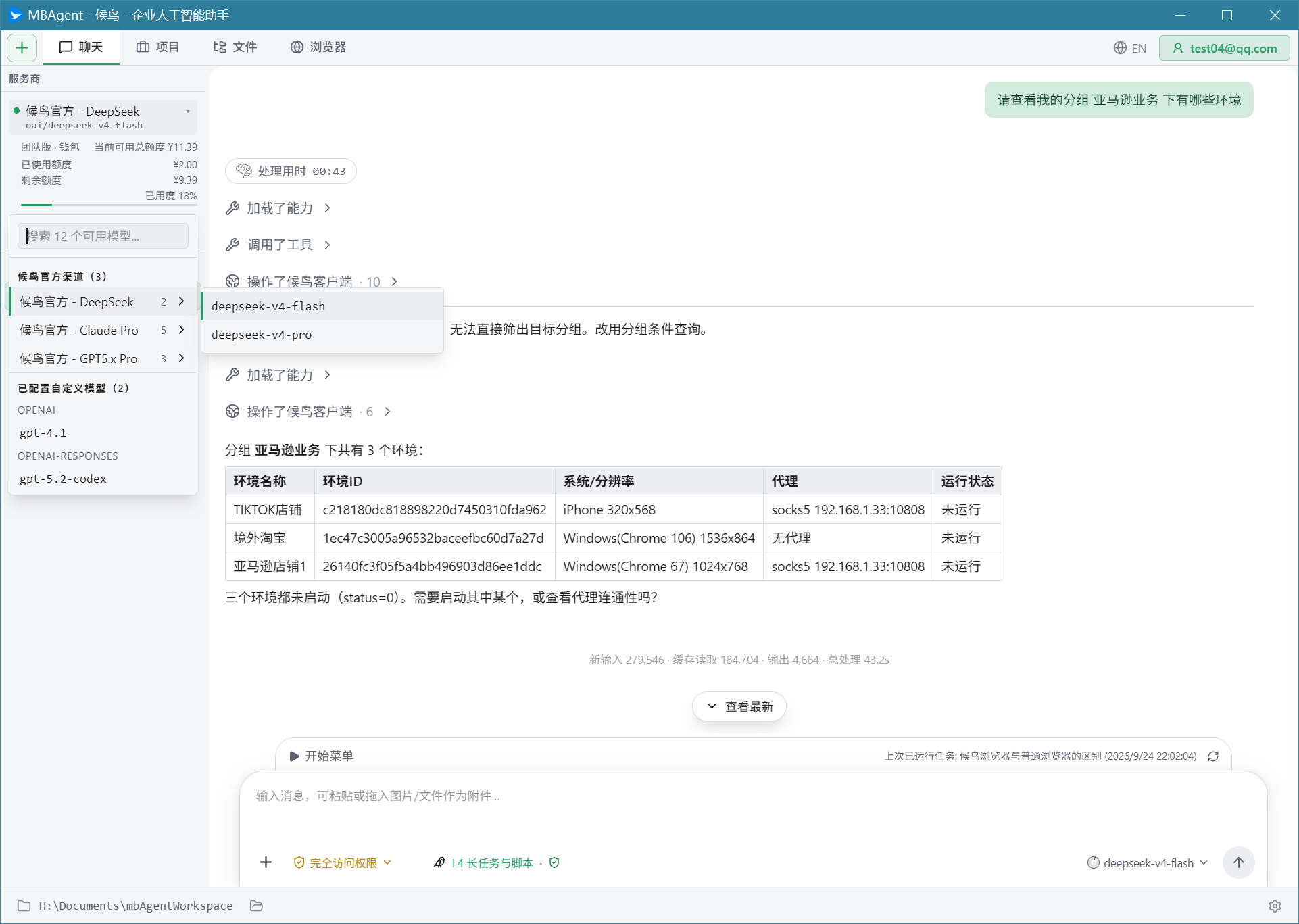The width and height of the screenshot is (1299, 924).
Task: Choose custom model gpt-5.2-codex
Action: point(103,479)
